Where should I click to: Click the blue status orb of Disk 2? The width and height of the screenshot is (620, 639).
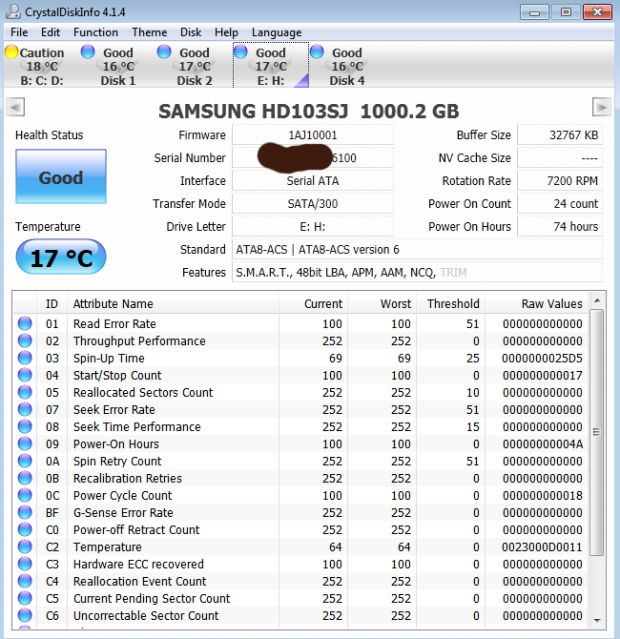pyautogui.click(x=164, y=52)
